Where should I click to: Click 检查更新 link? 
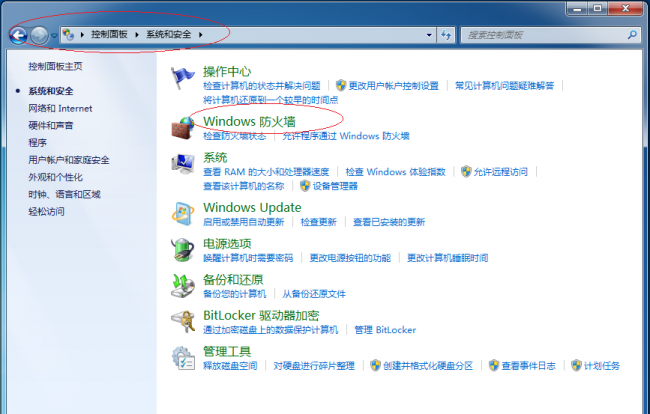(x=318, y=222)
